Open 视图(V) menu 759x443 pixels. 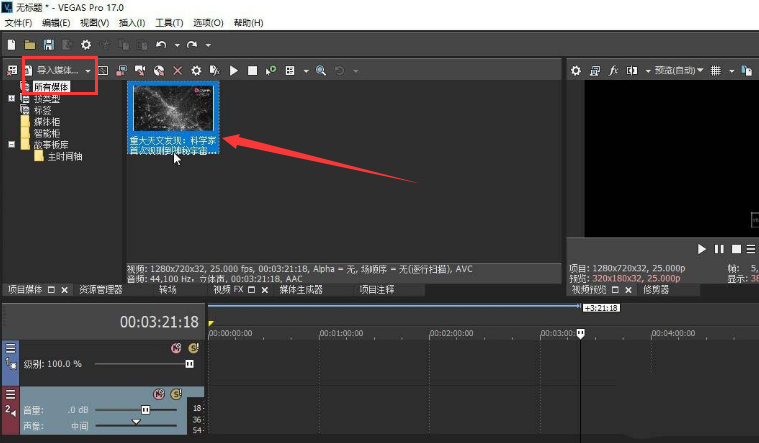coord(94,23)
